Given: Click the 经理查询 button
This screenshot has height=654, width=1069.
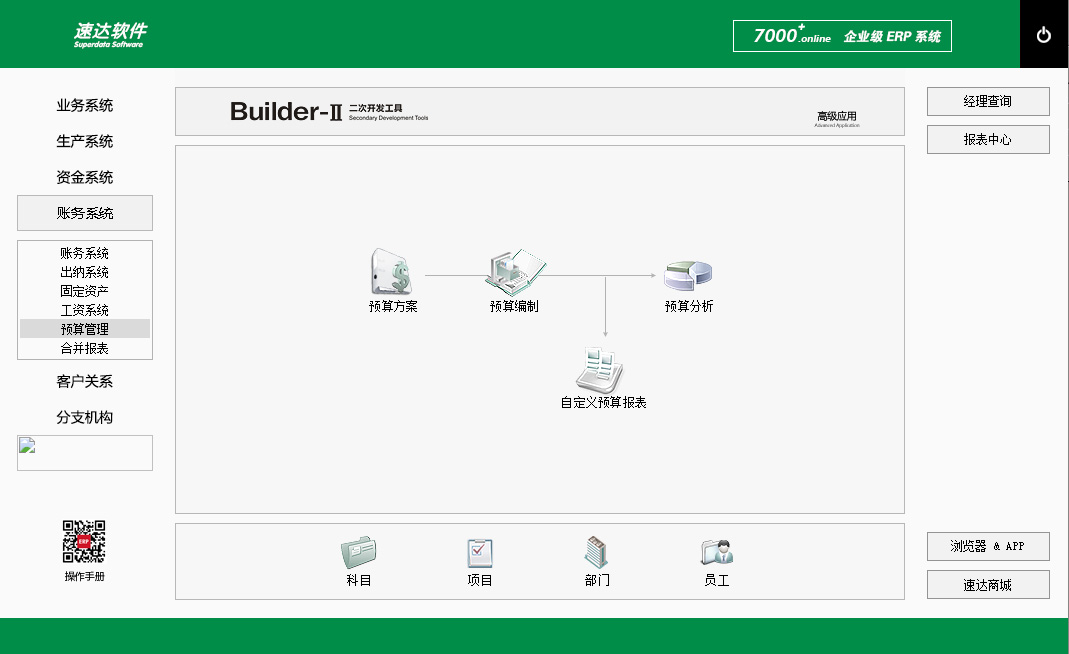Looking at the screenshot, I should [987, 101].
